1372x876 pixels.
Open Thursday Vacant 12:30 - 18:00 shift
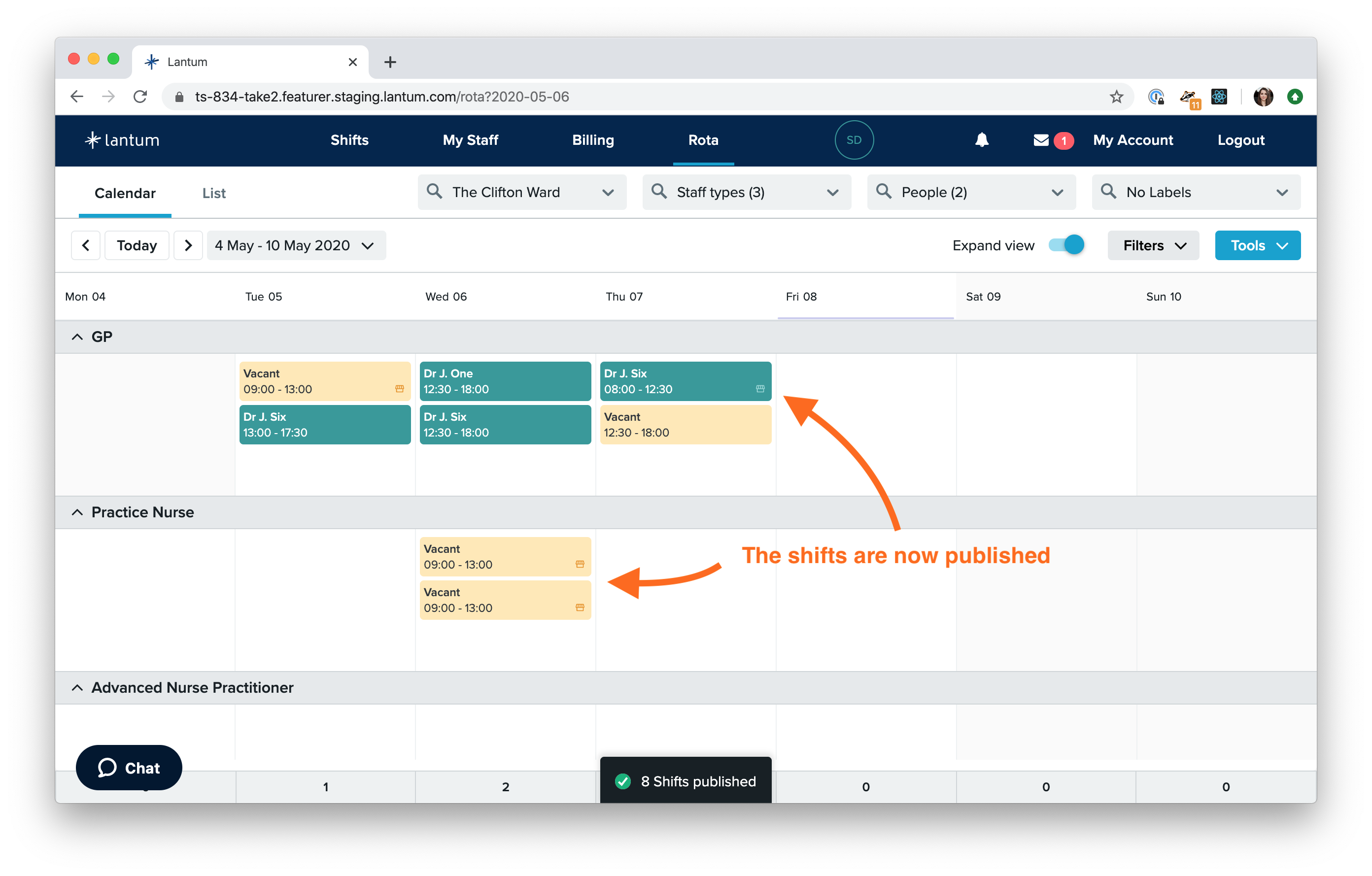pos(686,424)
